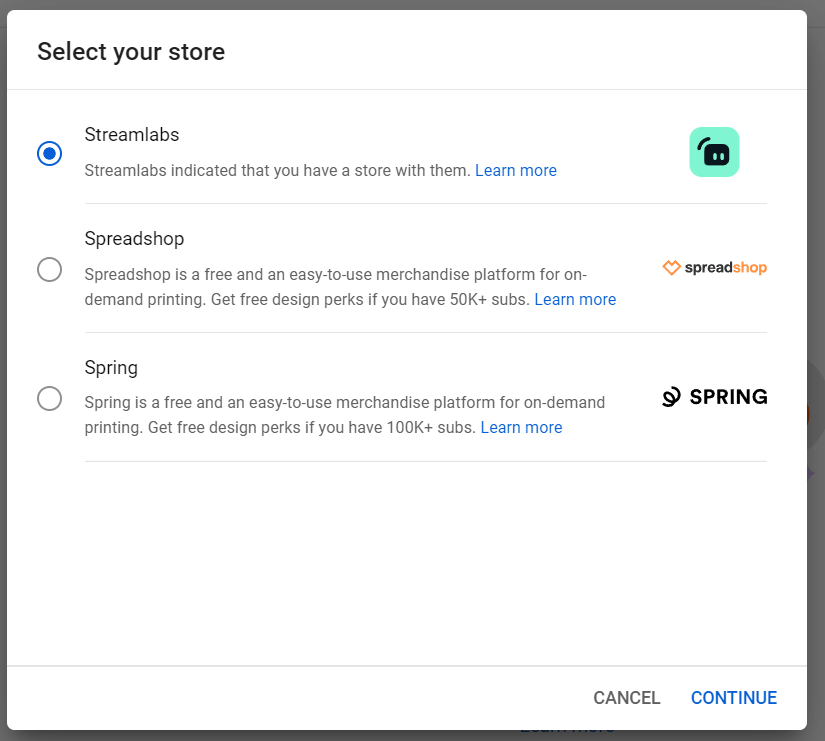Click the Streamlabs option title
Image resolution: width=825 pixels, height=741 pixels.
[x=132, y=135]
